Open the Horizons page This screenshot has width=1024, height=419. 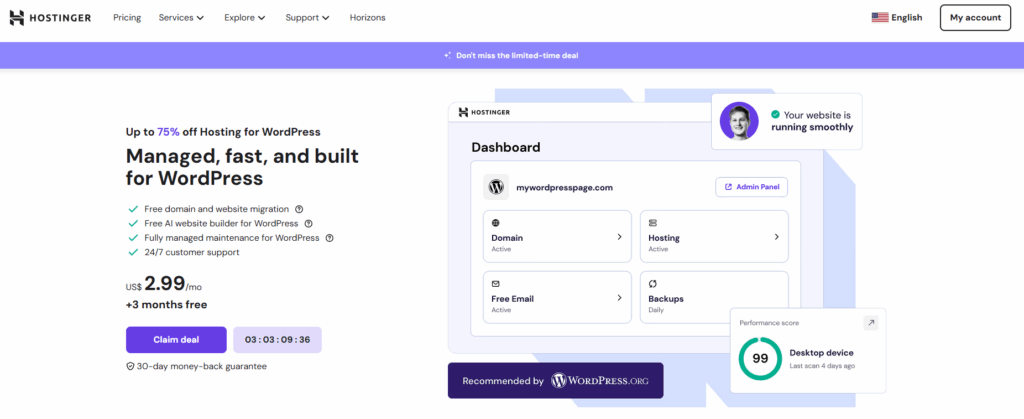tap(368, 18)
